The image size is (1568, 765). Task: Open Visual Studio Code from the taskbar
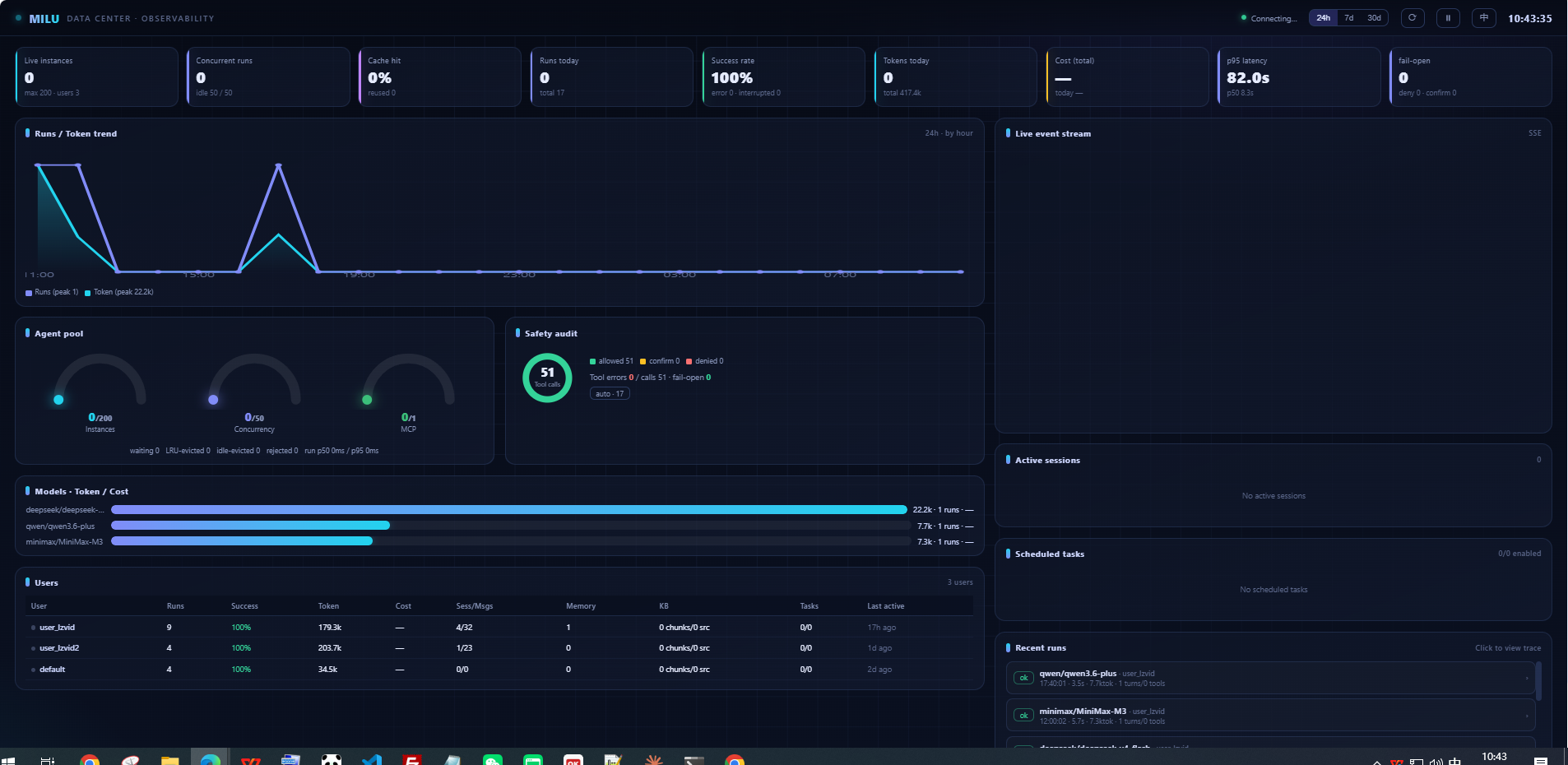tap(372, 760)
